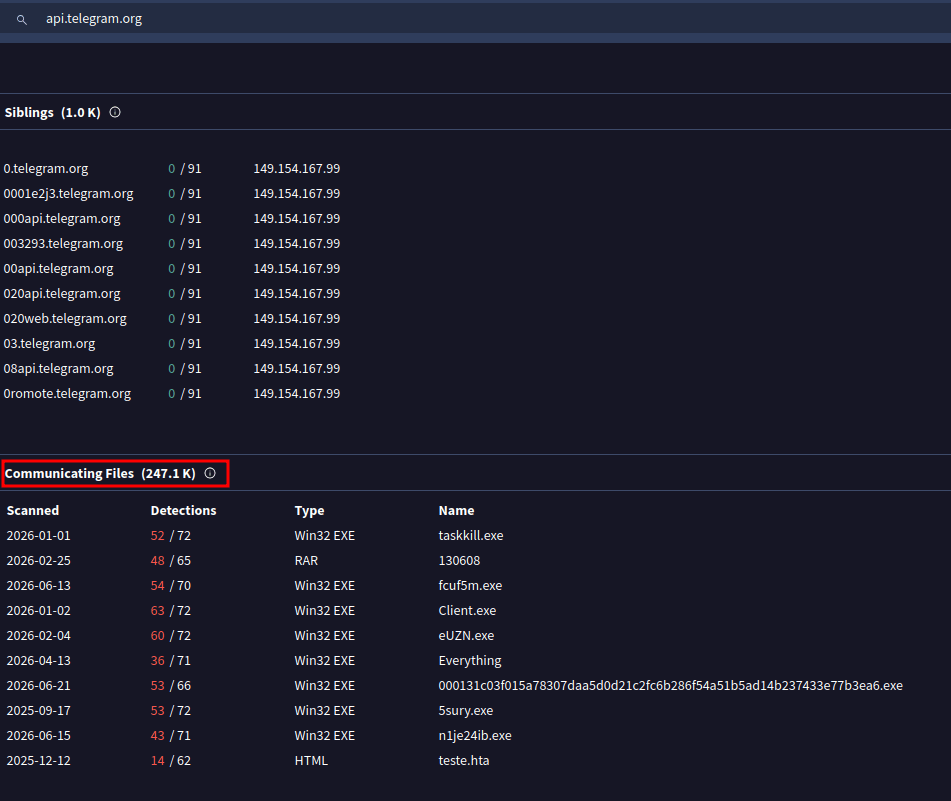Viewport: 951px width, 801px height.
Task: Click IP address in 0romote.telegram.org row
Action: (297, 394)
